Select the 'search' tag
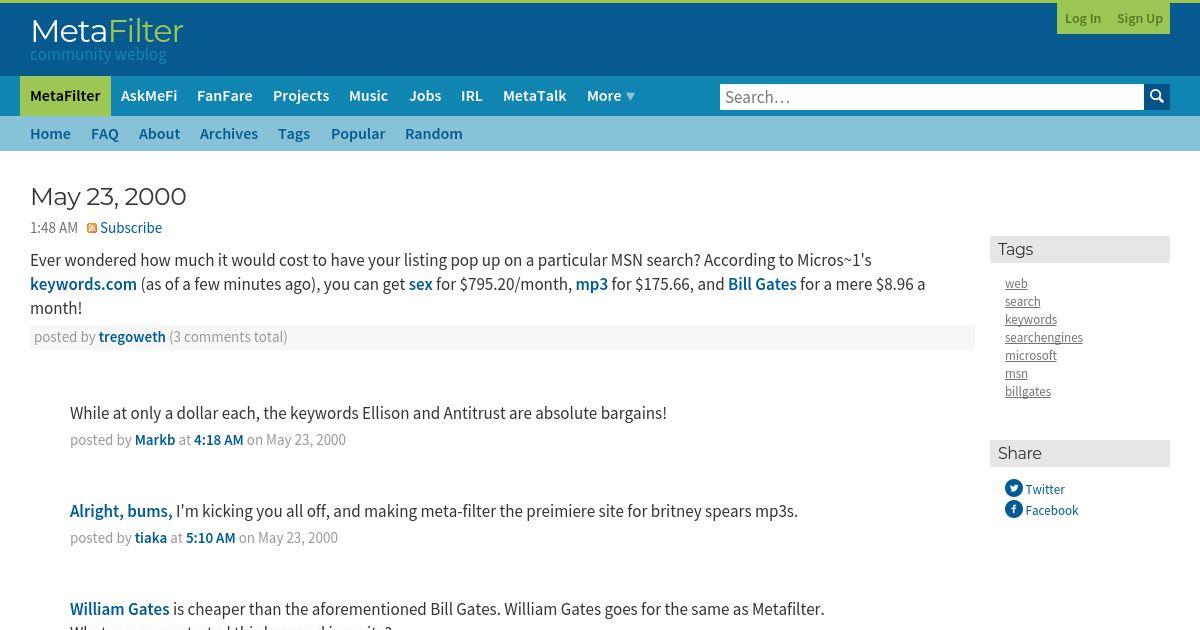The image size is (1200, 630). point(1022,302)
